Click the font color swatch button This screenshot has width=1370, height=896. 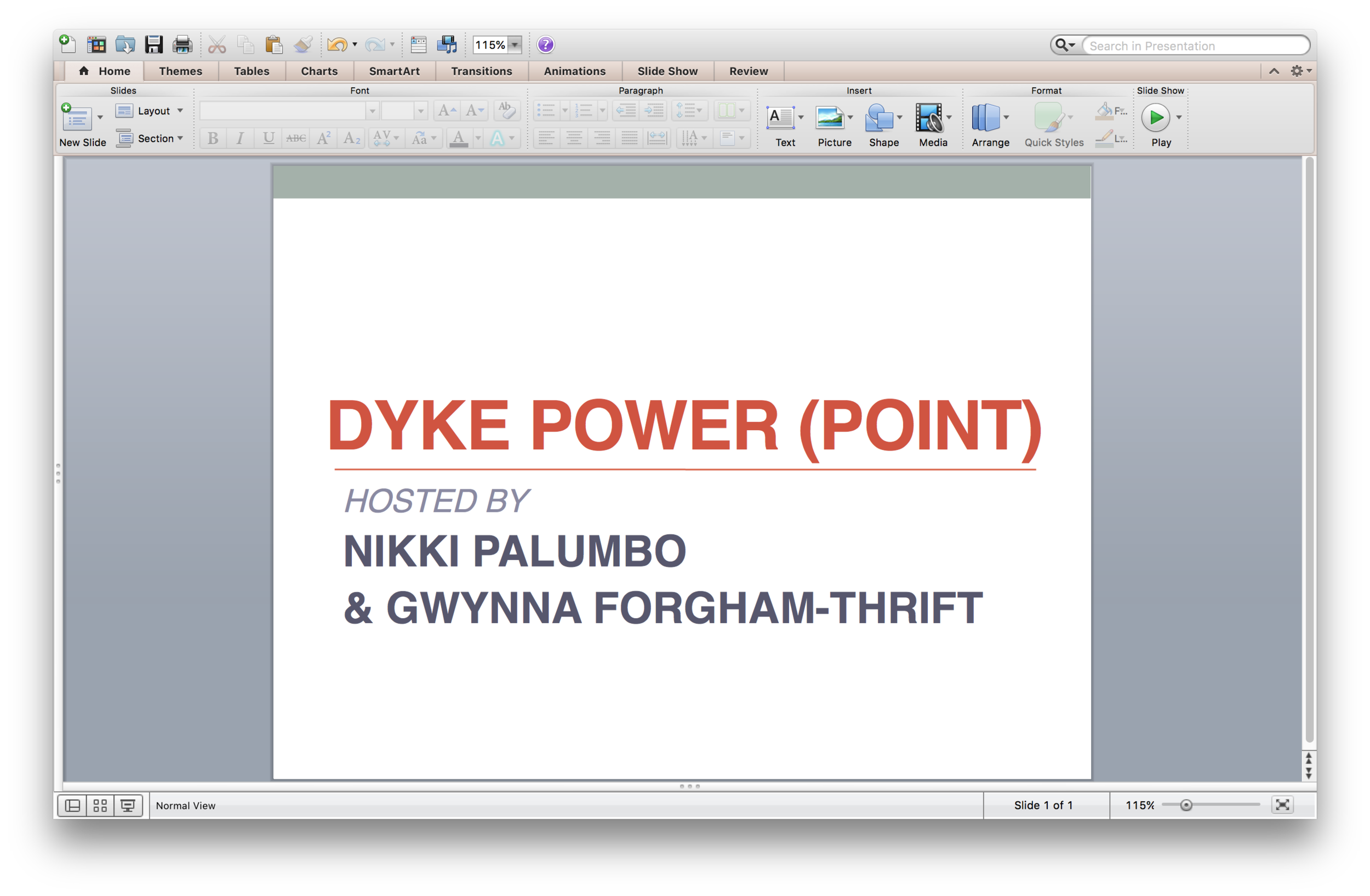[x=459, y=138]
